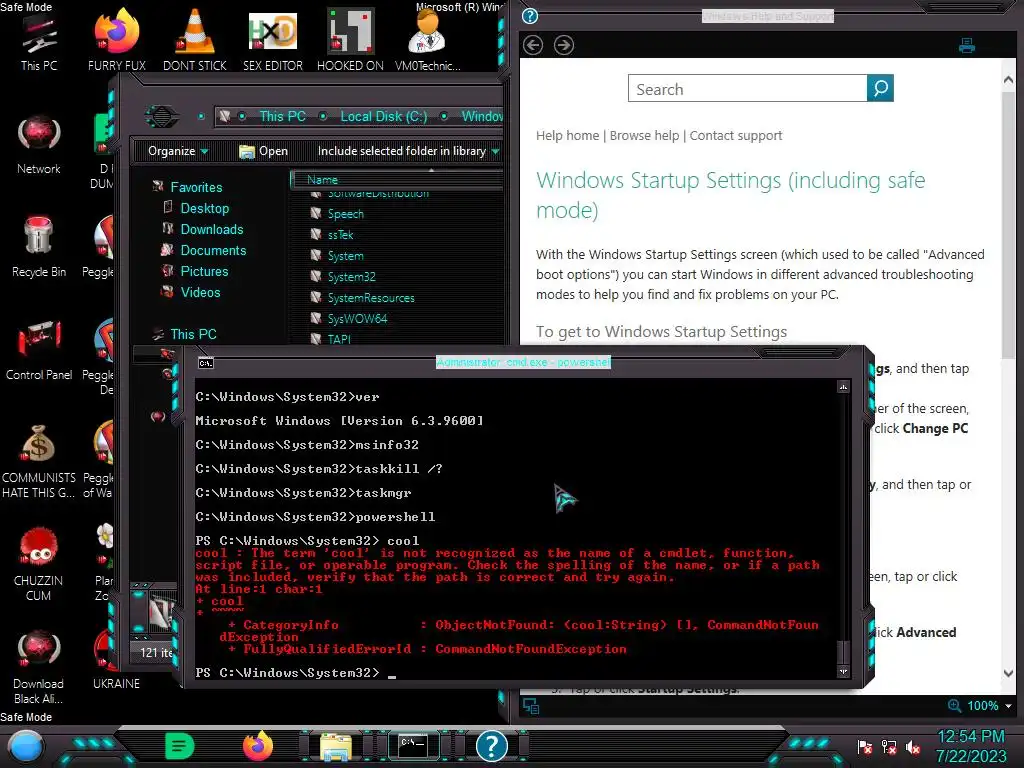Click This PC in the address breadcrumb
Viewport: 1024px width, 768px height.
(282, 116)
